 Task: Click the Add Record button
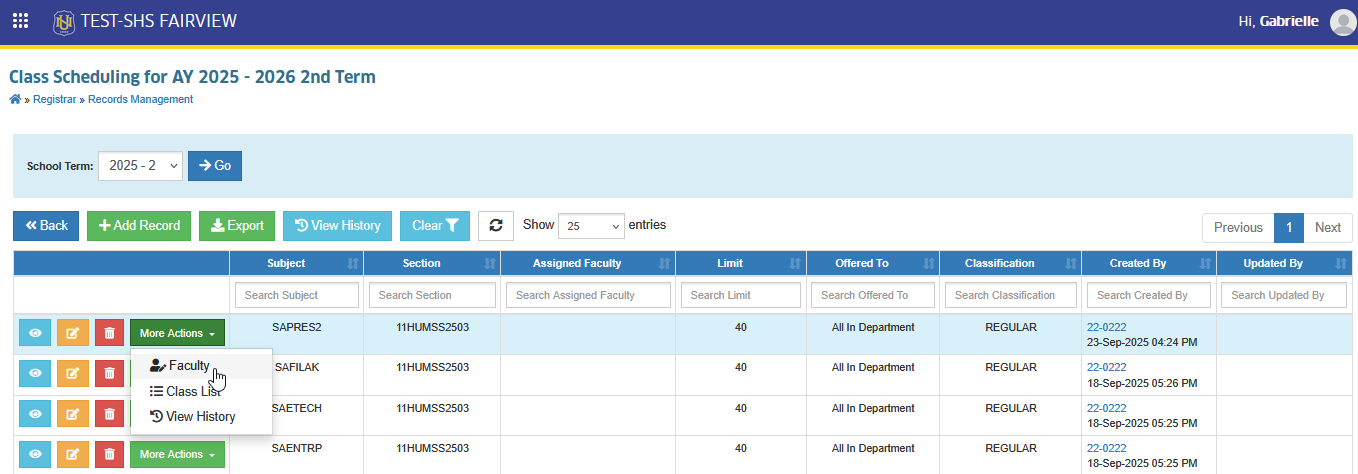(139, 226)
